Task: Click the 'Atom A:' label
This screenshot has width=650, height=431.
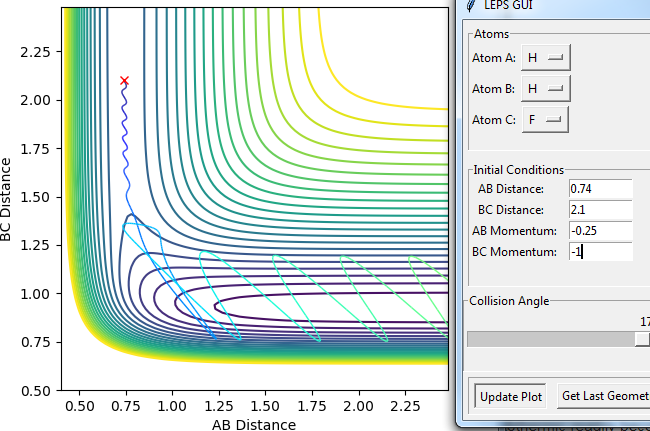Action: coord(494,58)
